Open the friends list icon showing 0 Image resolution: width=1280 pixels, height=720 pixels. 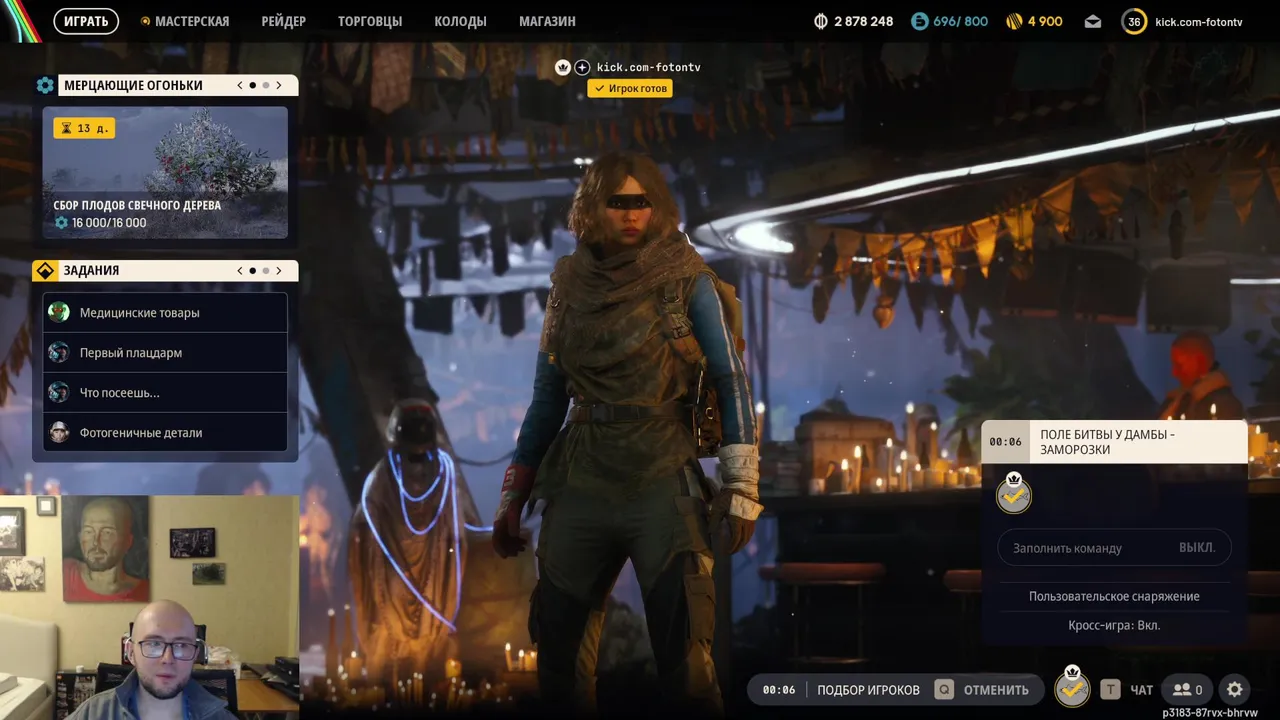click(1188, 690)
